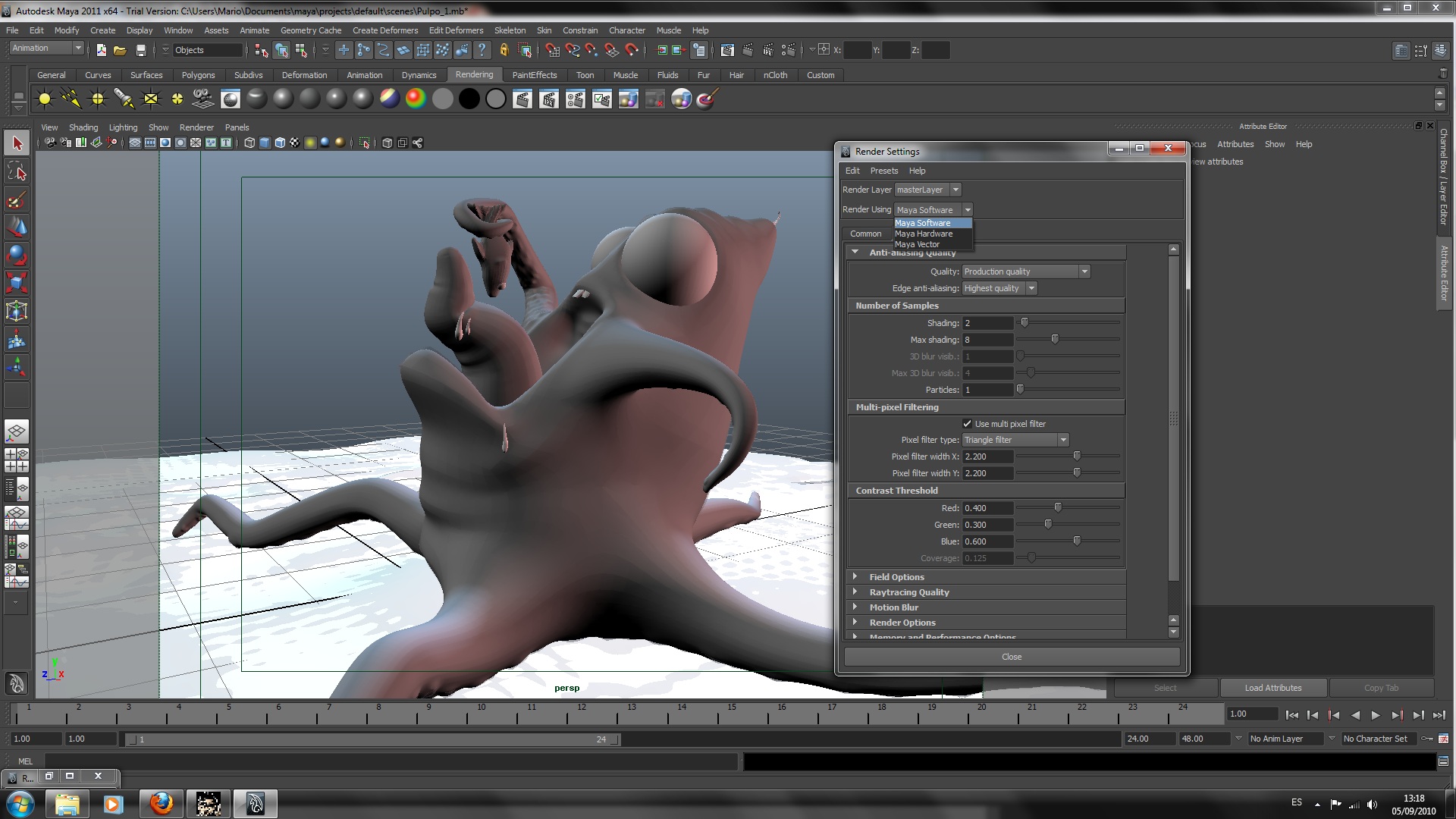Image resolution: width=1456 pixels, height=819 pixels.
Task: Click the Load Attributes button
Action: tap(1272, 688)
